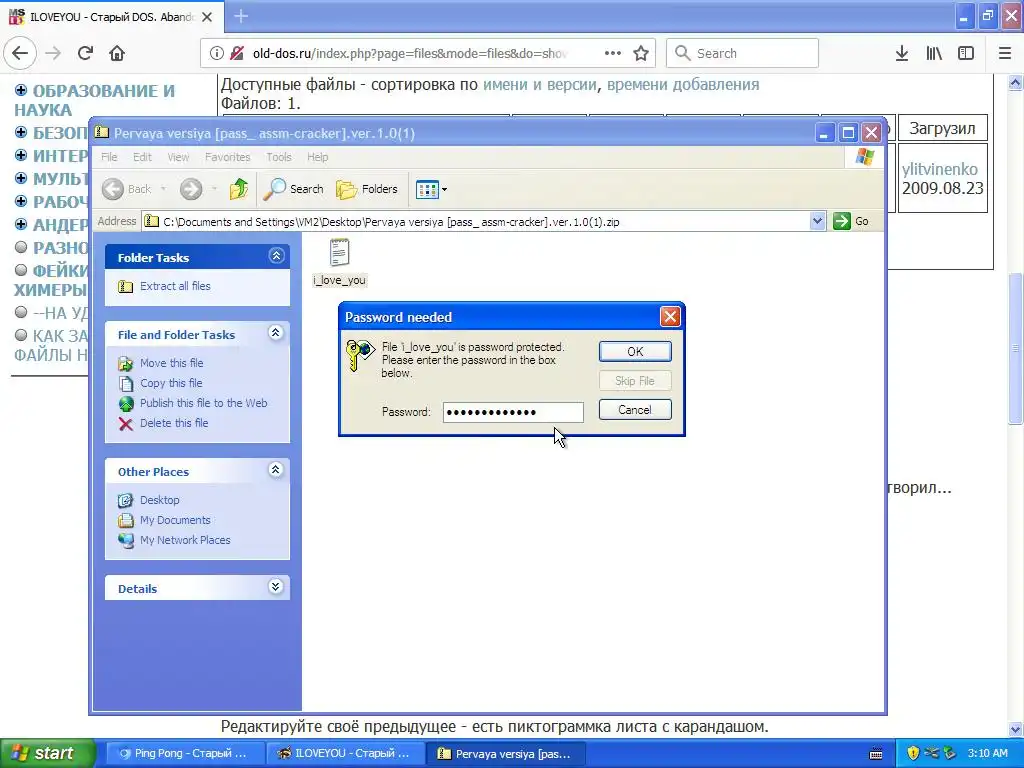Screen dimensions: 1024x768
Task: Switch to ILOVEYOU taskbar window
Action: tap(346, 753)
